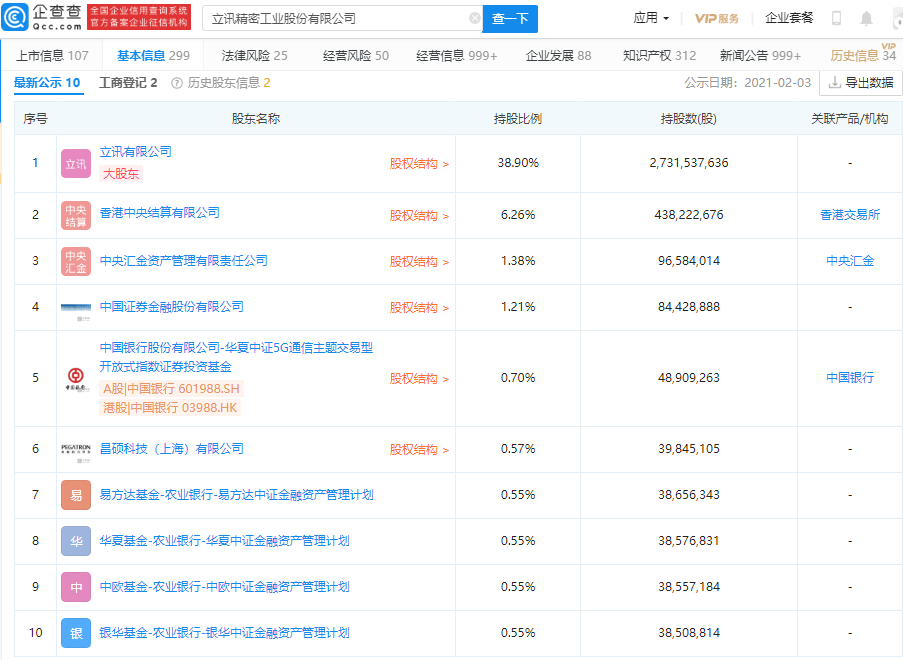The height and width of the screenshot is (660, 903).
Task: Switch to the 上市信息 tab
Action: pyautogui.click(x=52, y=56)
